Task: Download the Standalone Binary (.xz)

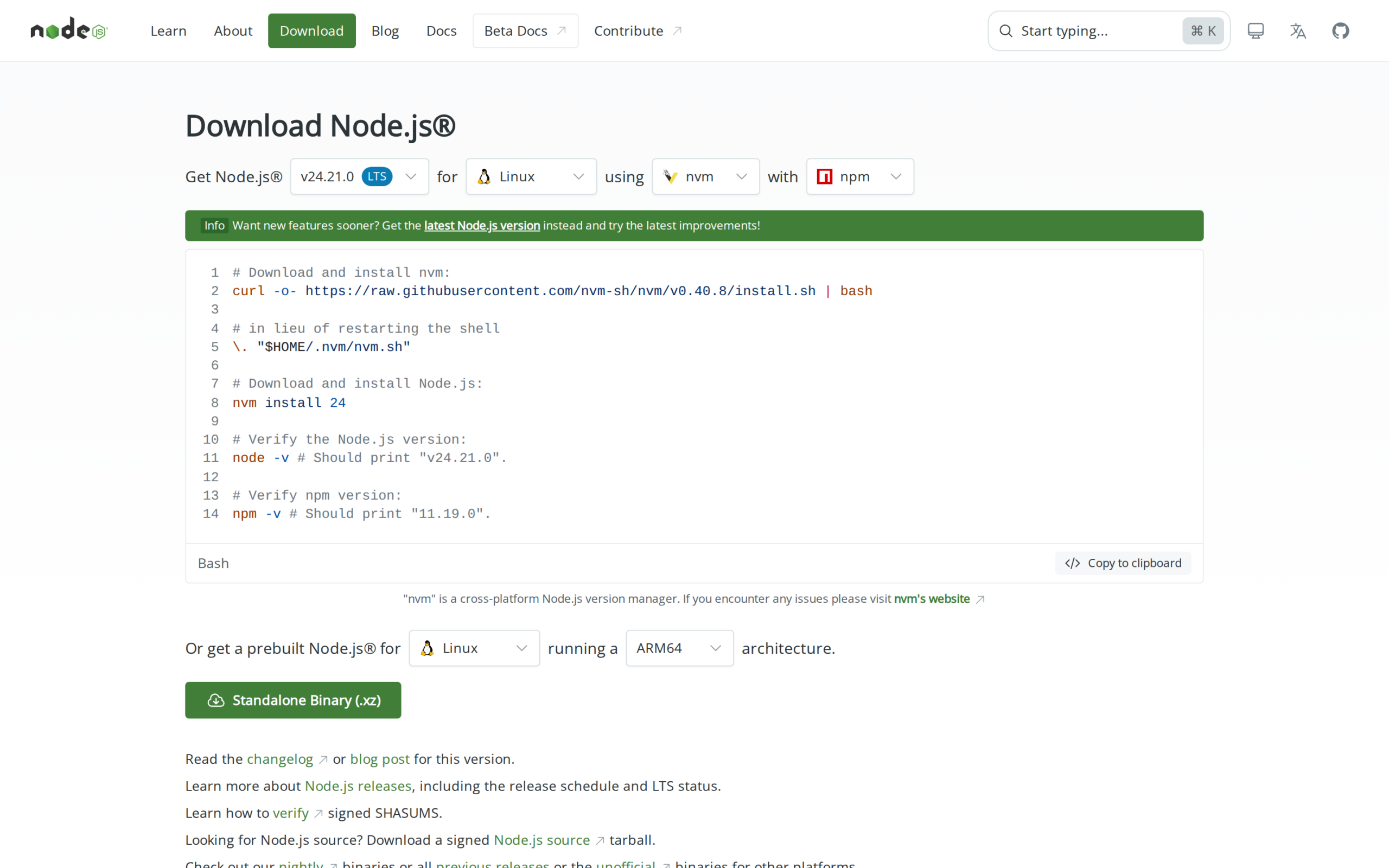Action: [293, 700]
